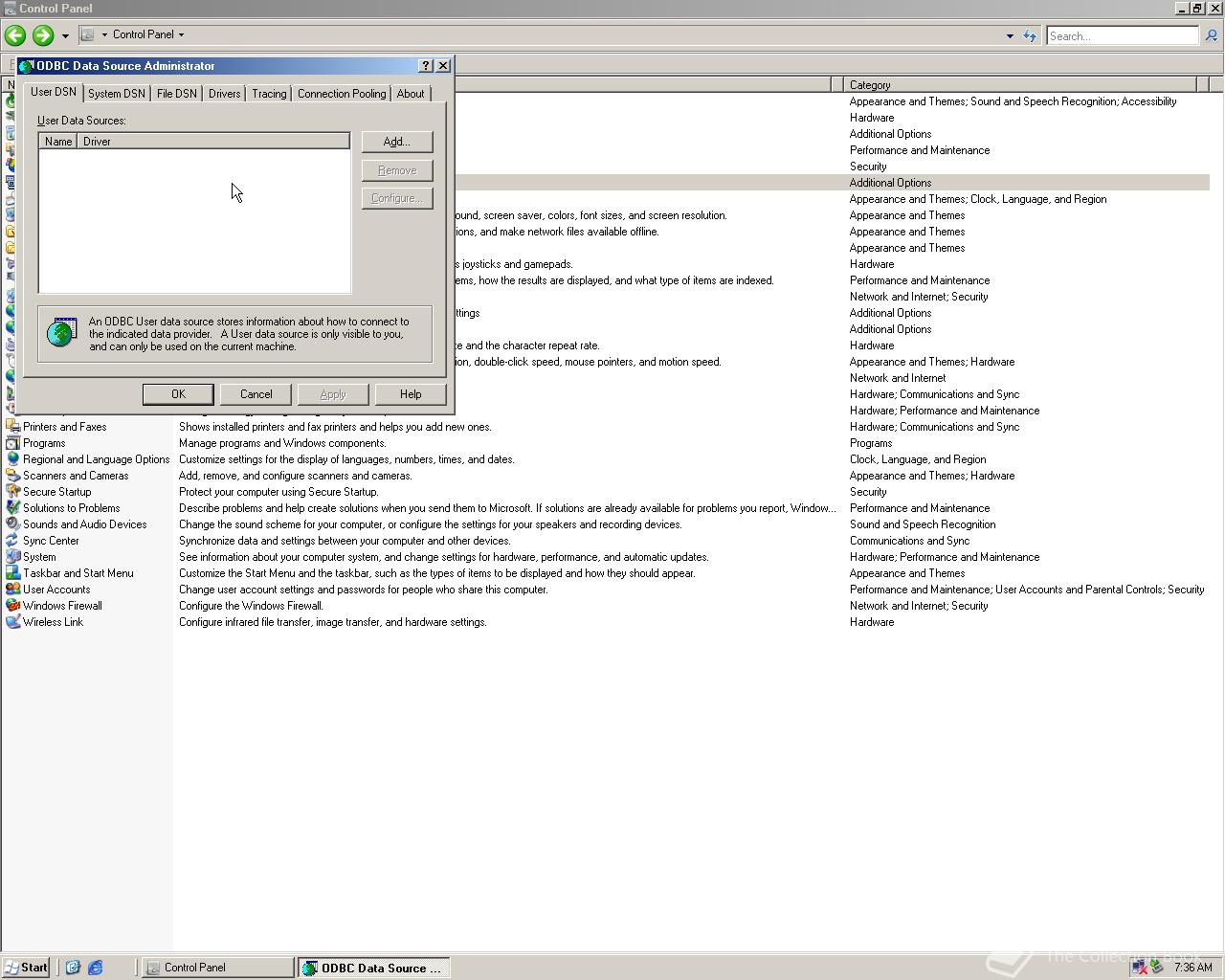Open Regional and Language Options icon
This screenshot has width=1225, height=980.
pos(12,459)
